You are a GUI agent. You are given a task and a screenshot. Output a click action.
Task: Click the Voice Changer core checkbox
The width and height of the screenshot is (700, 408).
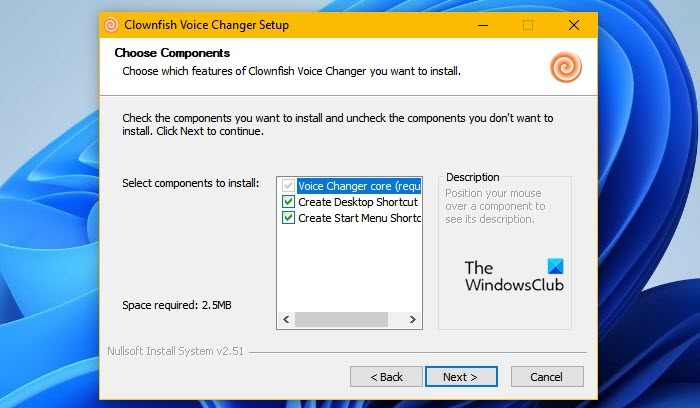pos(289,186)
